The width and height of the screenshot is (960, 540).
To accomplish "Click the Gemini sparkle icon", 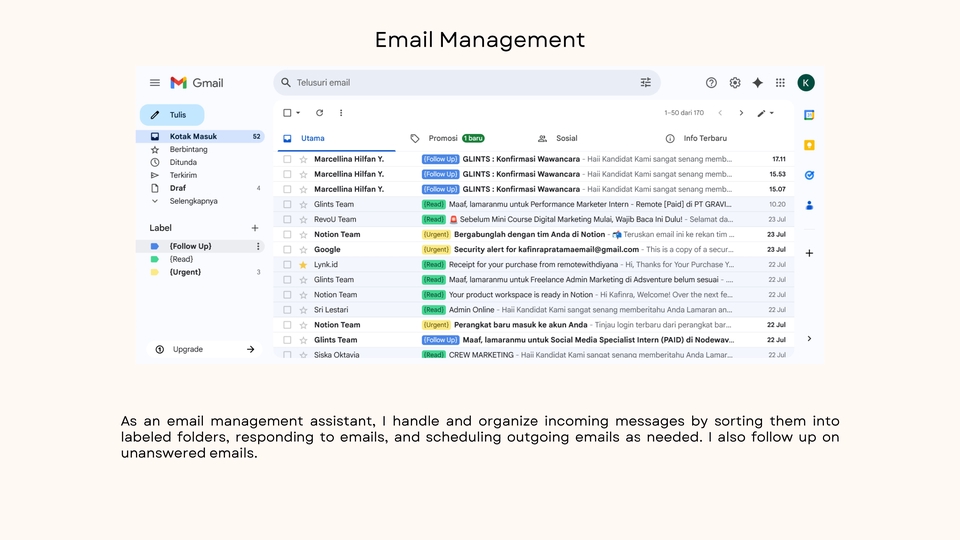I will click(758, 83).
